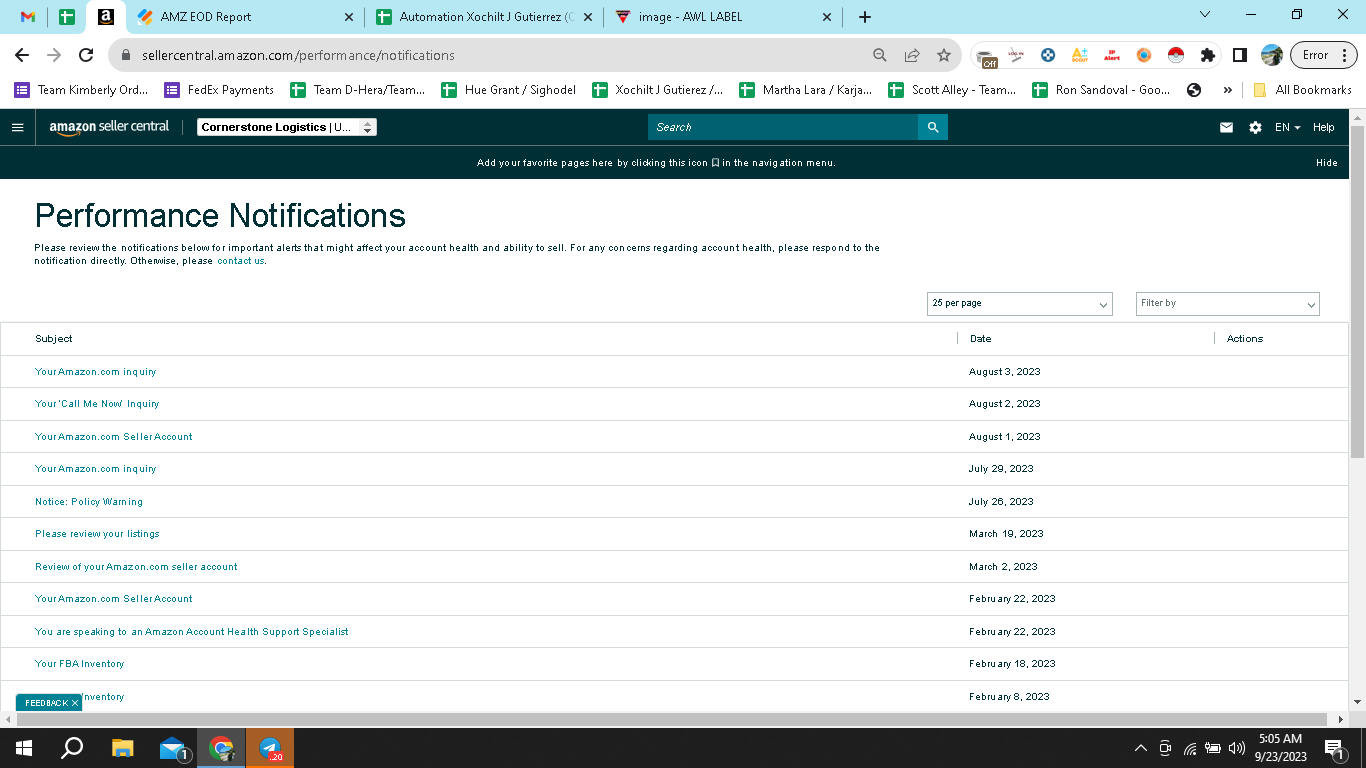Switch to the pinned green Sheets tab
The image size is (1366, 768).
point(67,17)
